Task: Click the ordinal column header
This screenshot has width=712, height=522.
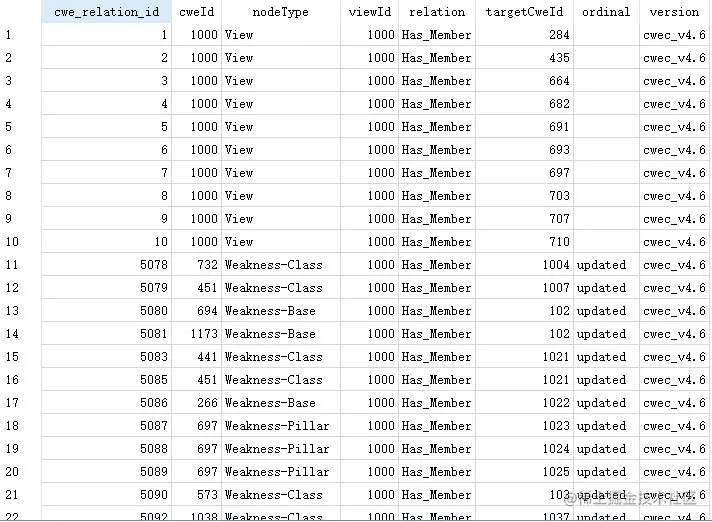Action: click(606, 11)
